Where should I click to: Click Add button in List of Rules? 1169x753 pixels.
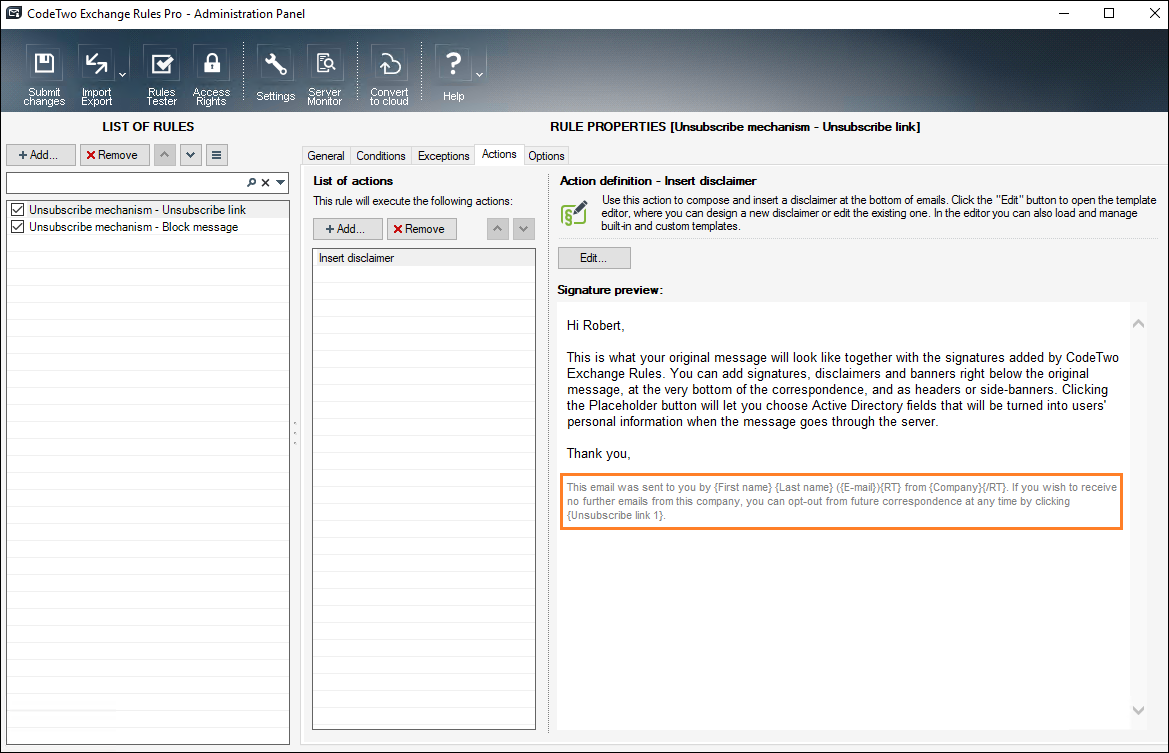point(41,155)
